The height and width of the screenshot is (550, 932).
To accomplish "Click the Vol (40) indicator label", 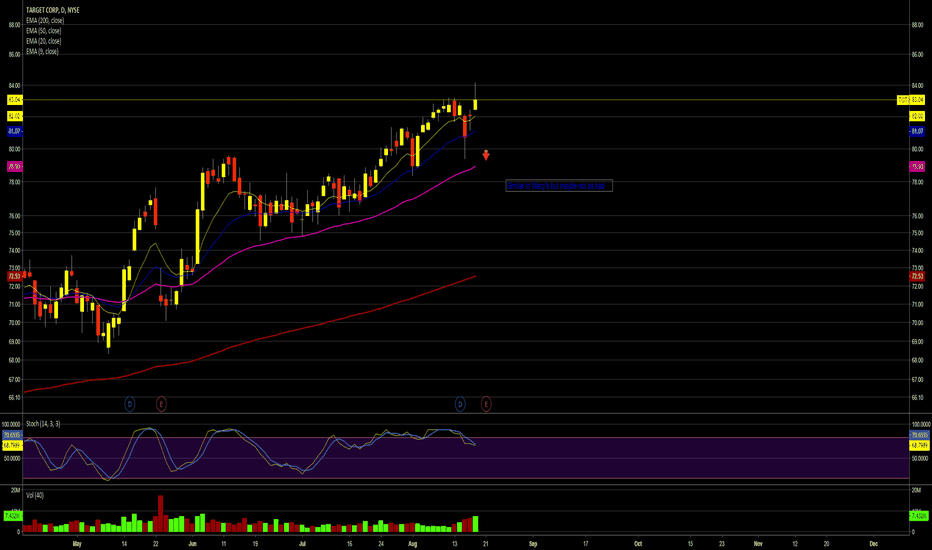I will click(34, 495).
